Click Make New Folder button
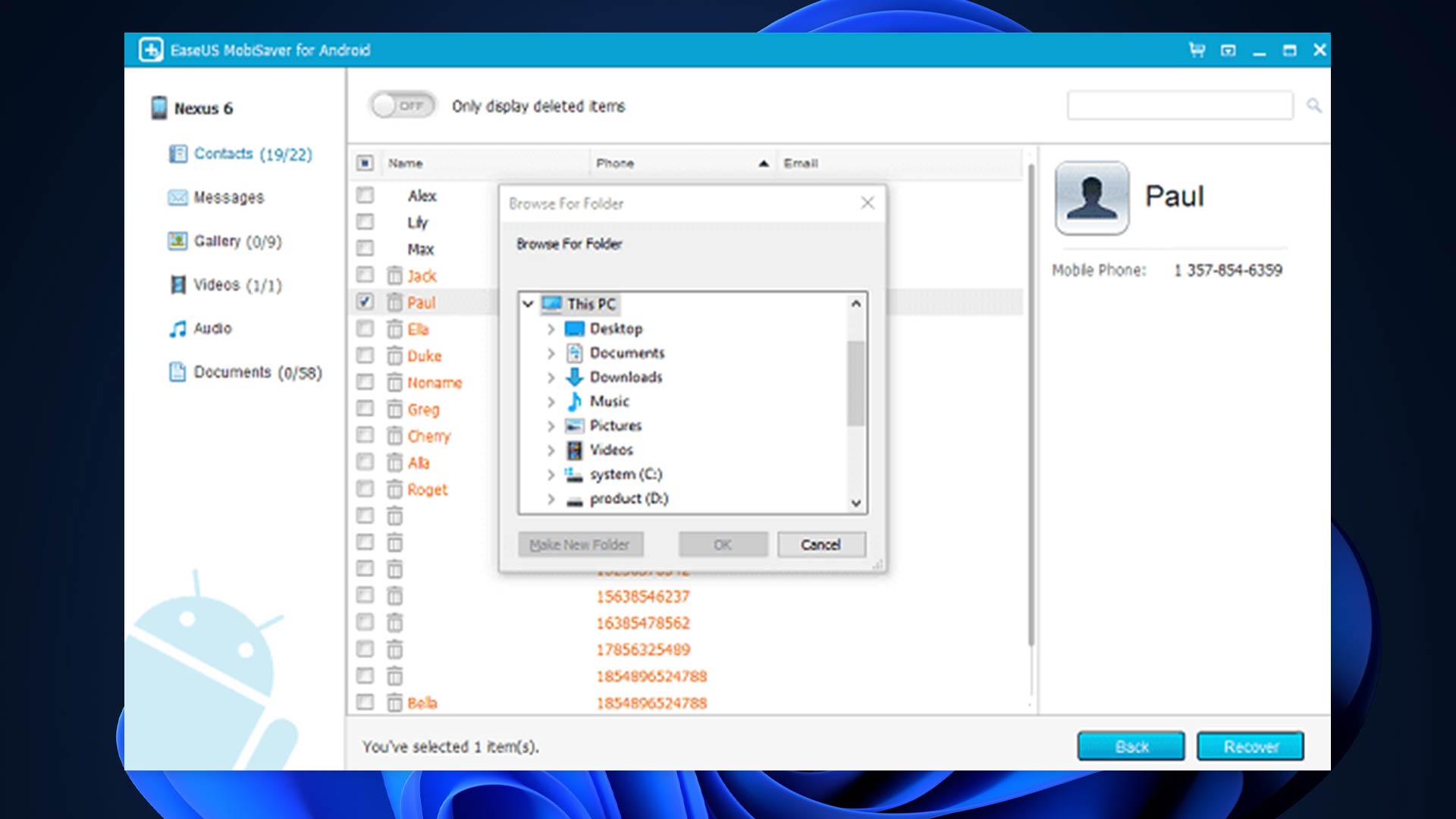The image size is (1456, 819). click(580, 544)
